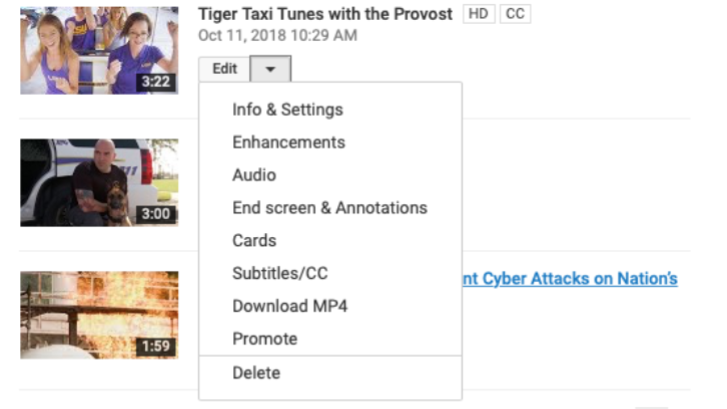Choose Delete from the dropdown menu

click(256, 373)
